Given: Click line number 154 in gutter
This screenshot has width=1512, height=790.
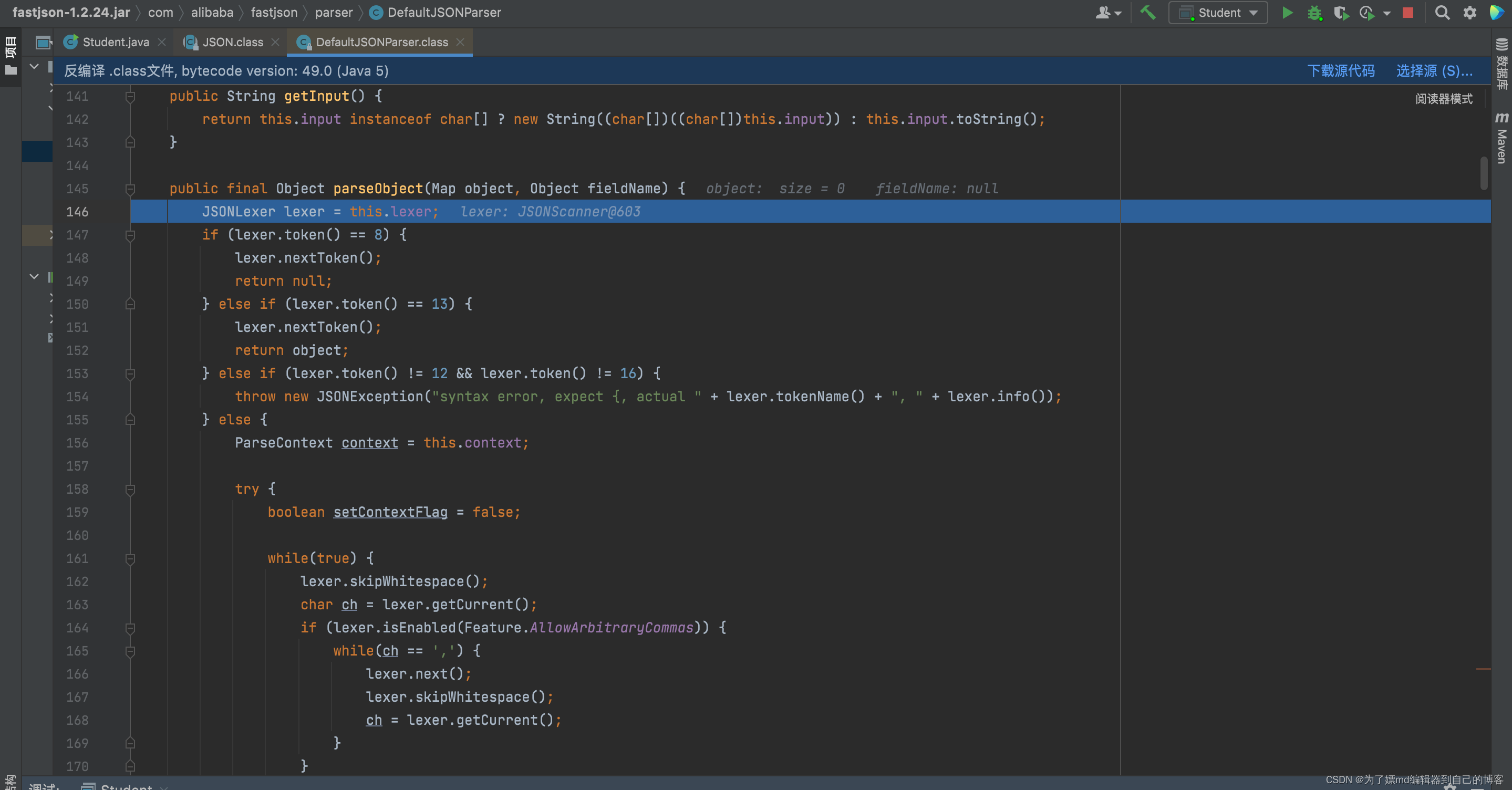Looking at the screenshot, I should point(77,397).
